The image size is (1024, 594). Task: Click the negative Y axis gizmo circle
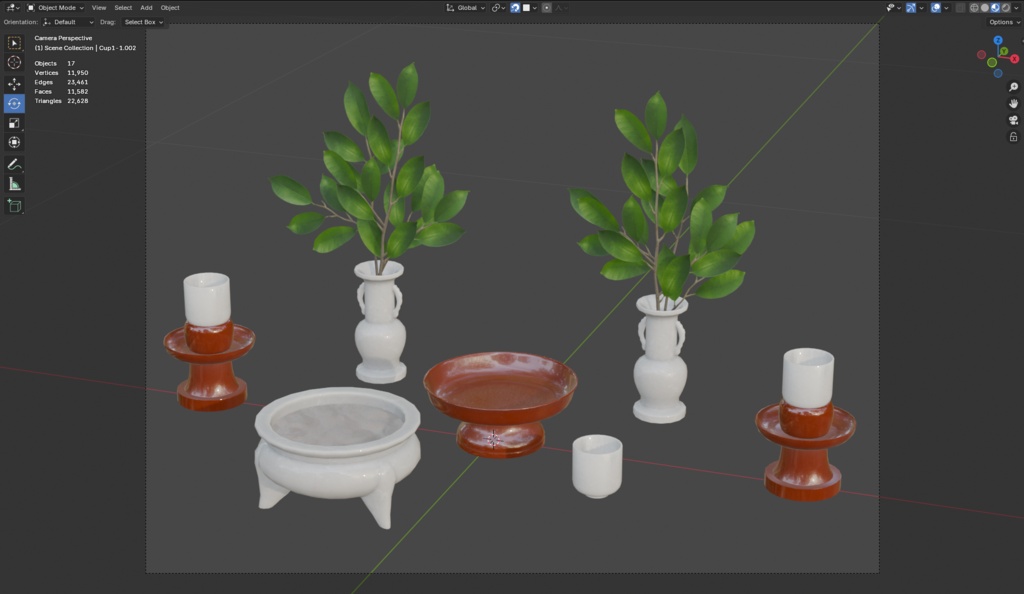coord(992,63)
